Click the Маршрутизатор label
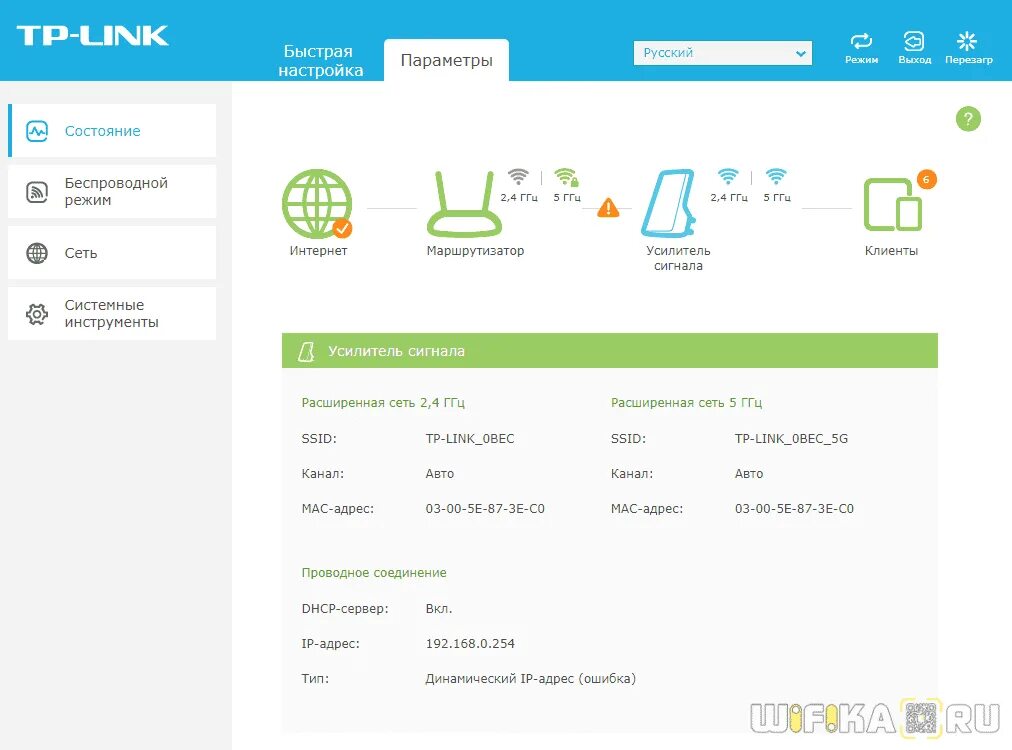 (475, 250)
